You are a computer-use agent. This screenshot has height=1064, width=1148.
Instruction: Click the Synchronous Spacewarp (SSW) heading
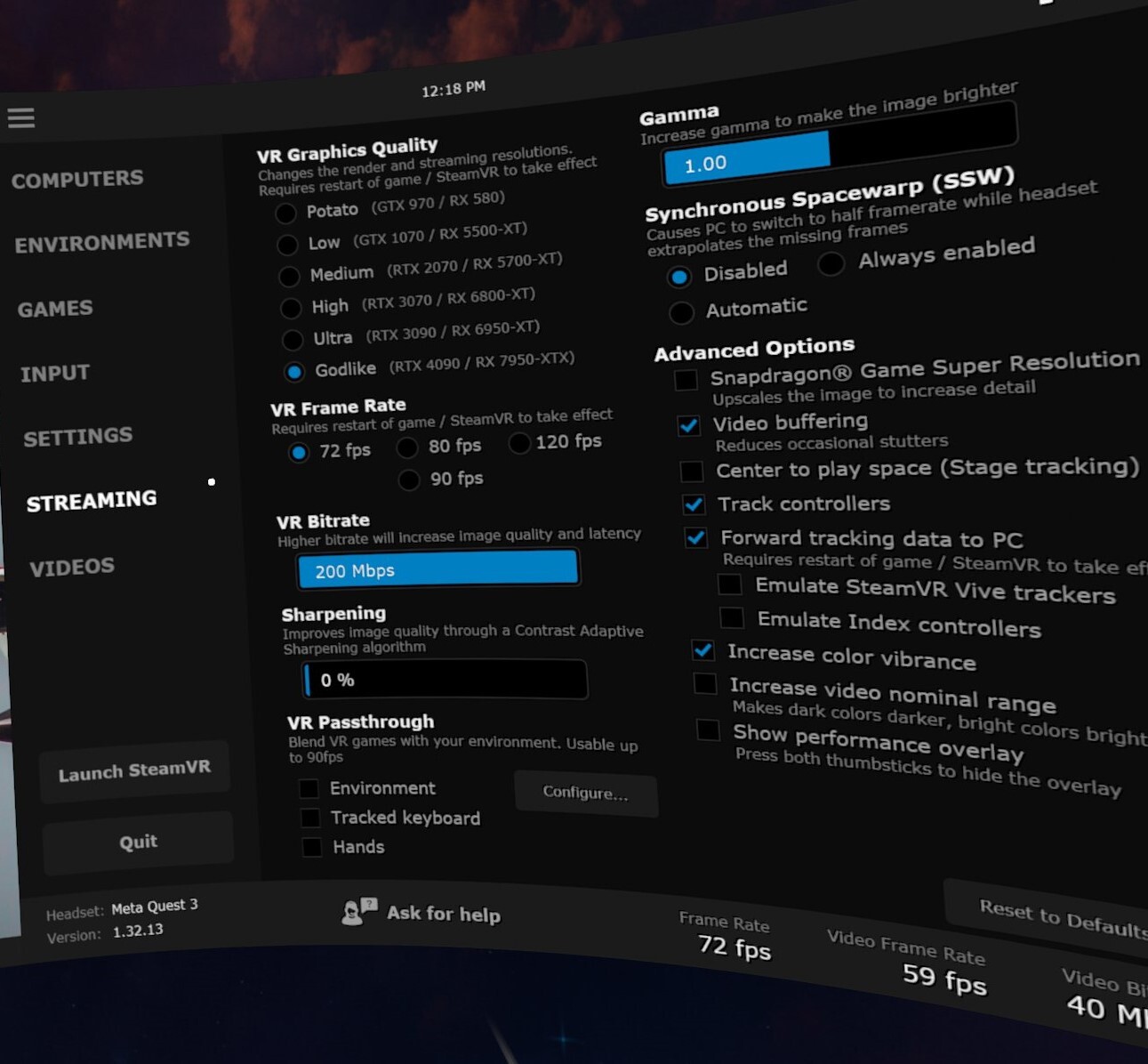coord(830,193)
